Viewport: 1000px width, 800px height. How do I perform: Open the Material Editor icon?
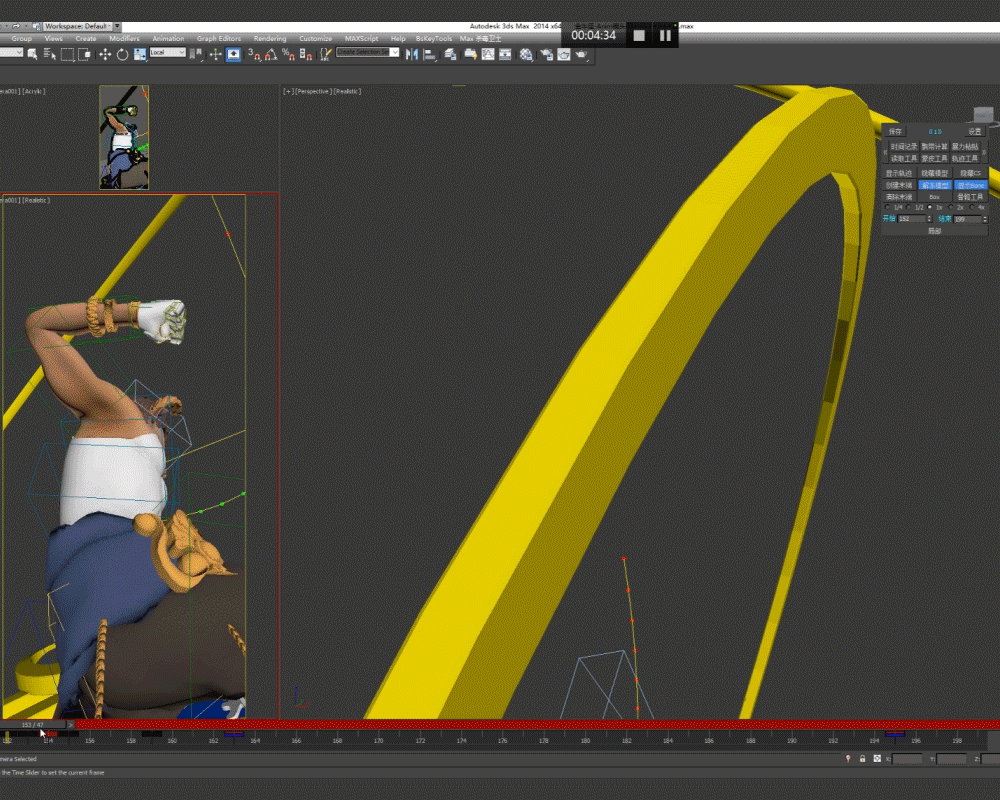coord(526,54)
